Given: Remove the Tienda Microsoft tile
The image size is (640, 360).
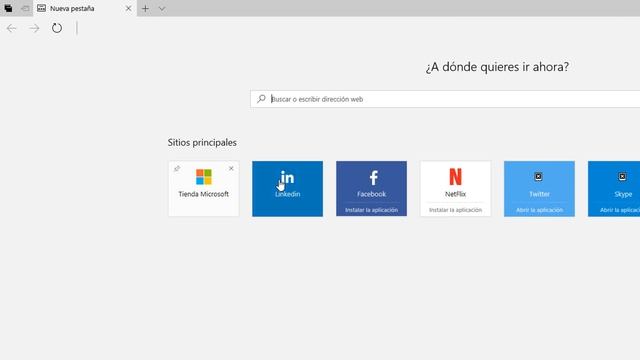Looking at the screenshot, I should click(x=231, y=168).
